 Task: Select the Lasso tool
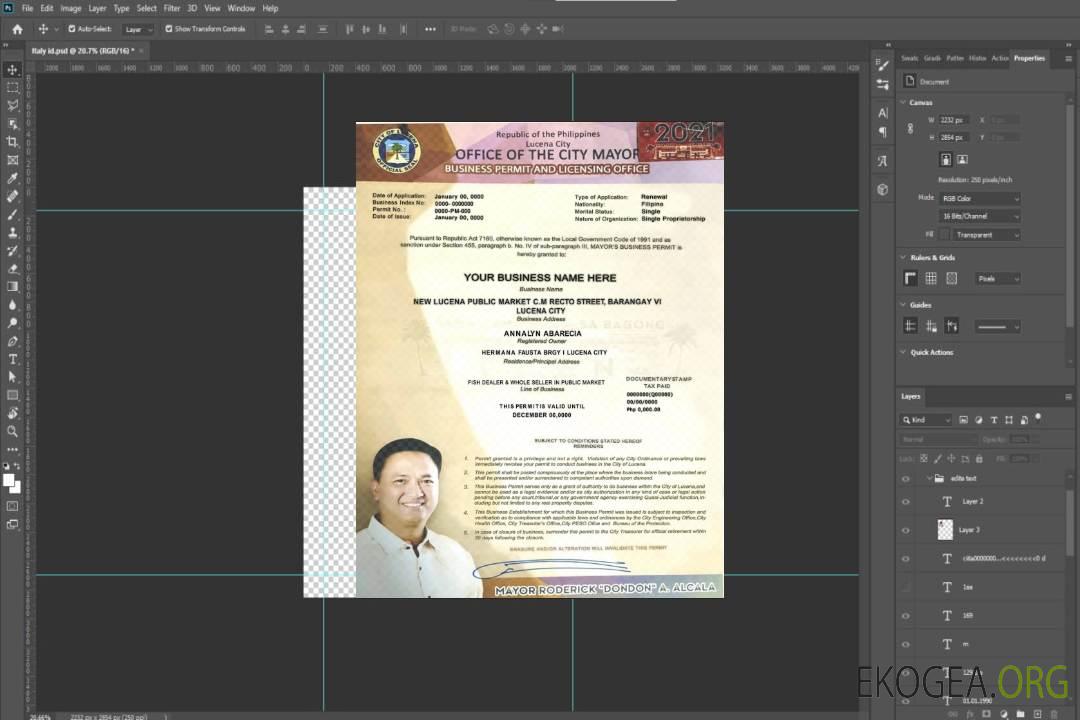click(12, 105)
